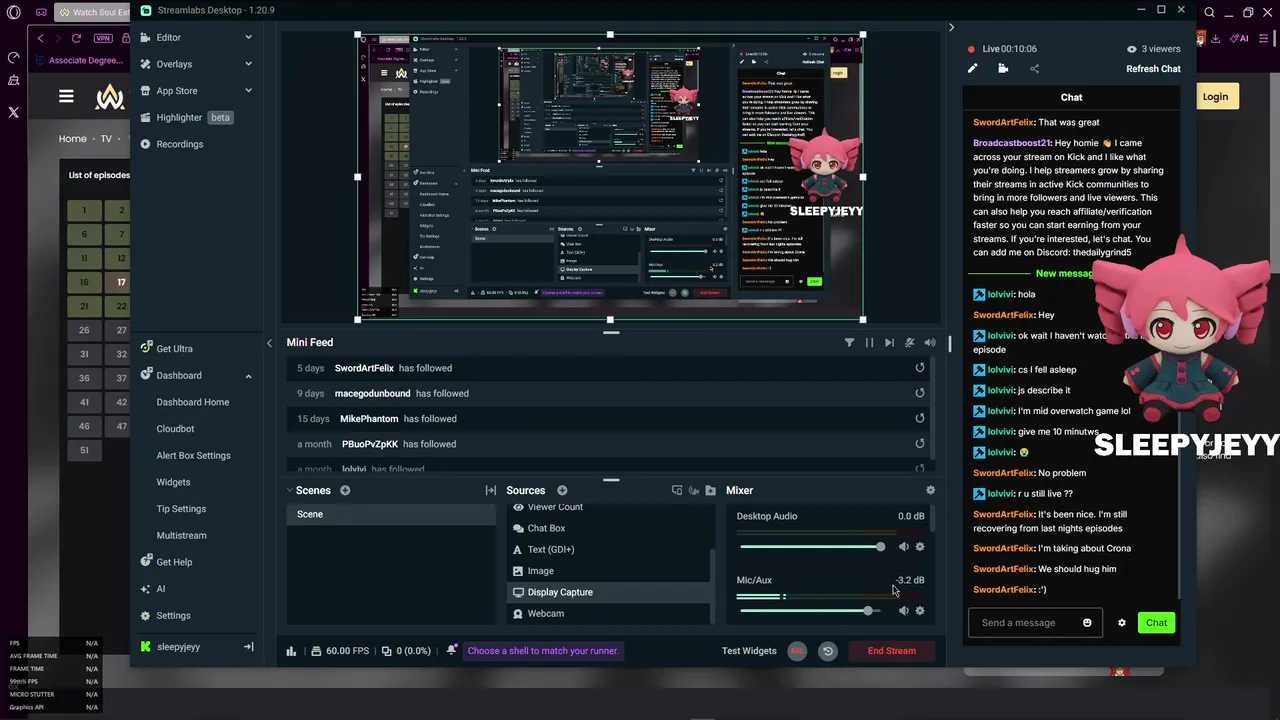Mute the Mic/Aux source

[x=904, y=611]
